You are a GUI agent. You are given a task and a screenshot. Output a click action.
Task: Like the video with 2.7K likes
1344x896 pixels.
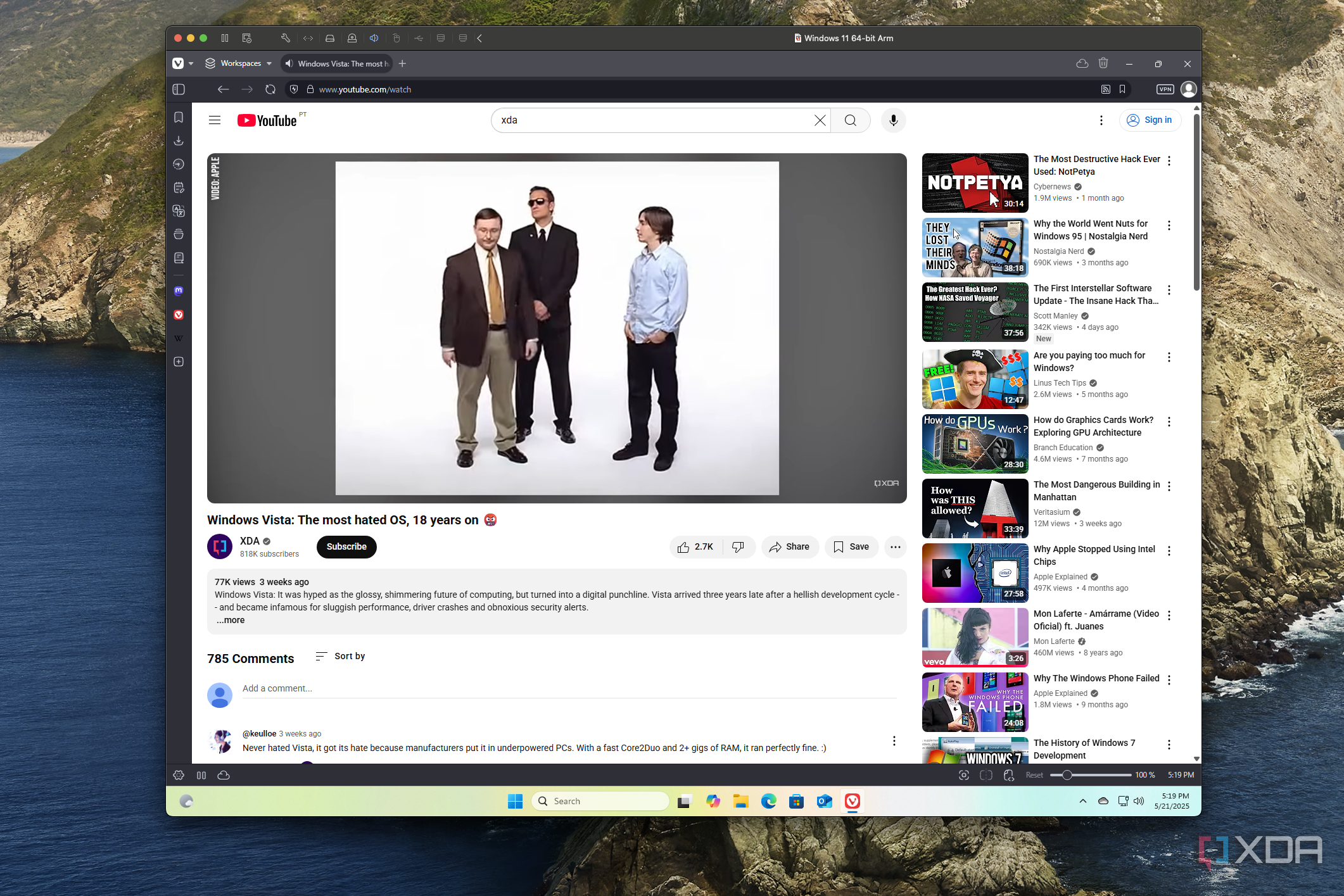pos(695,547)
